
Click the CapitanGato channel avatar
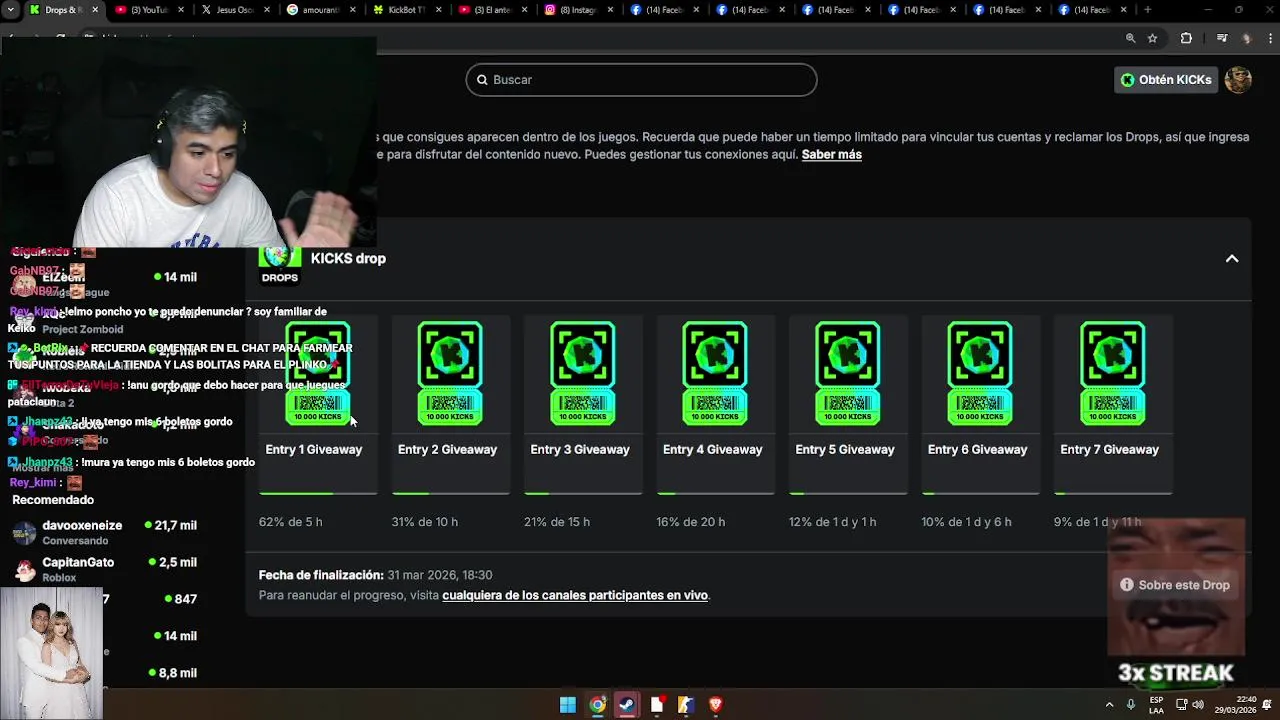click(x=24, y=570)
